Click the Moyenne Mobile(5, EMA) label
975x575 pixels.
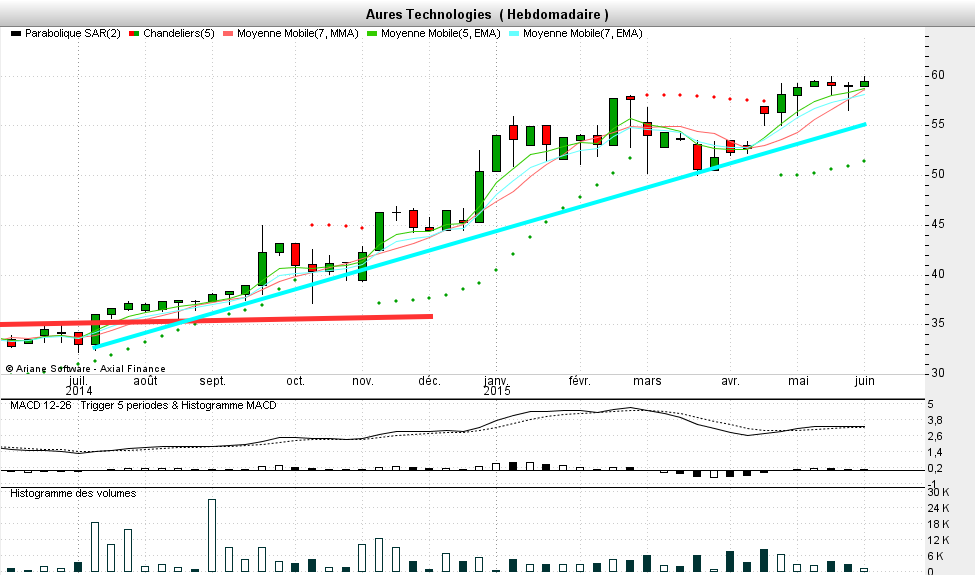(x=441, y=34)
